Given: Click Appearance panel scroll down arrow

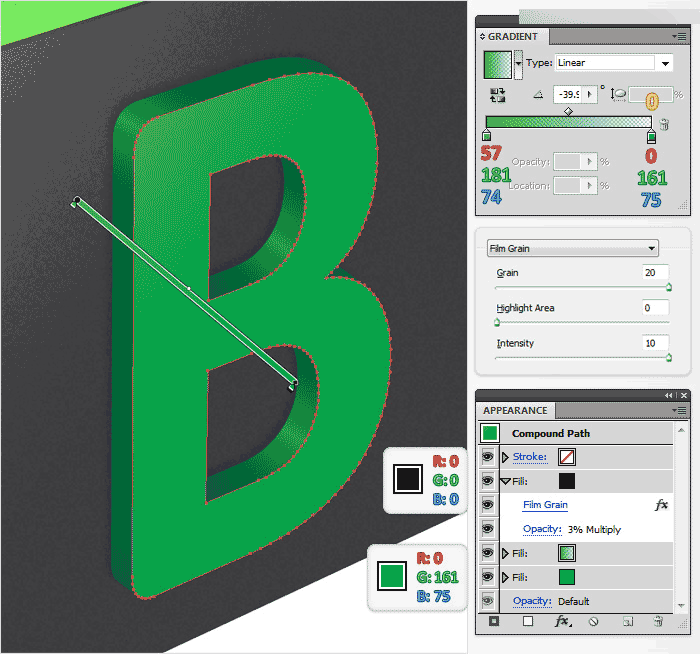Looking at the screenshot, I should (x=681, y=605).
